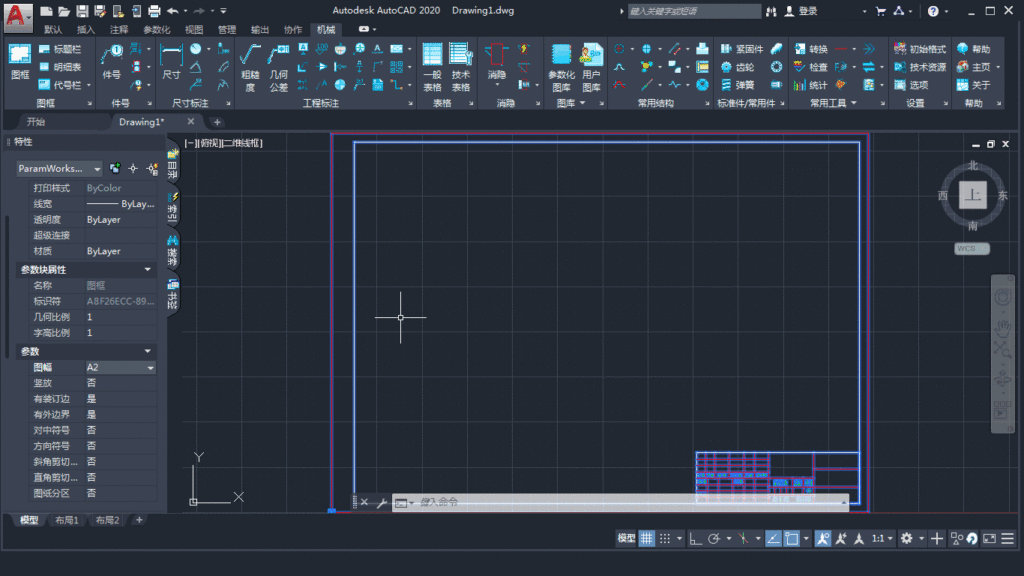Image resolution: width=1024 pixels, height=576 pixels.
Task: Switch to the 注释 ribbon tab
Action: (119, 29)
